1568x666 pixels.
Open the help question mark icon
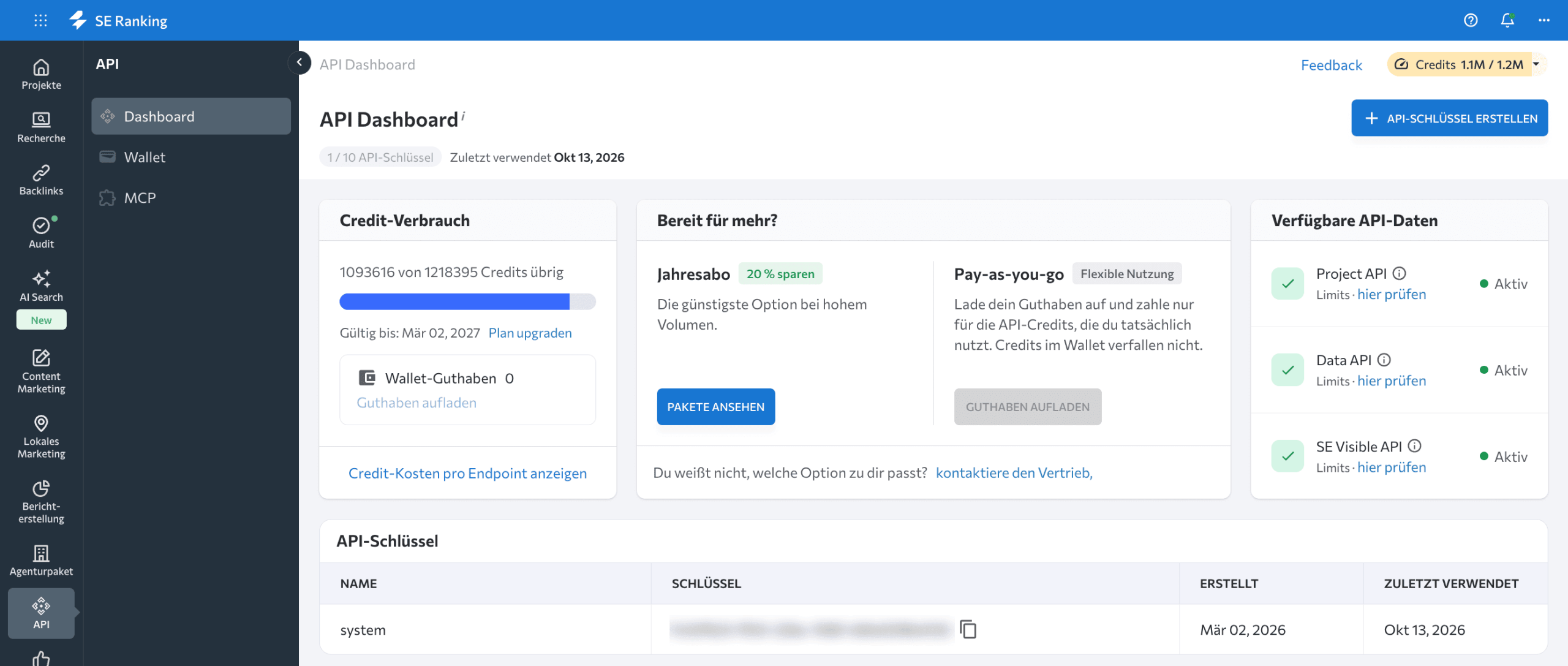click(x=1471, y=20)
